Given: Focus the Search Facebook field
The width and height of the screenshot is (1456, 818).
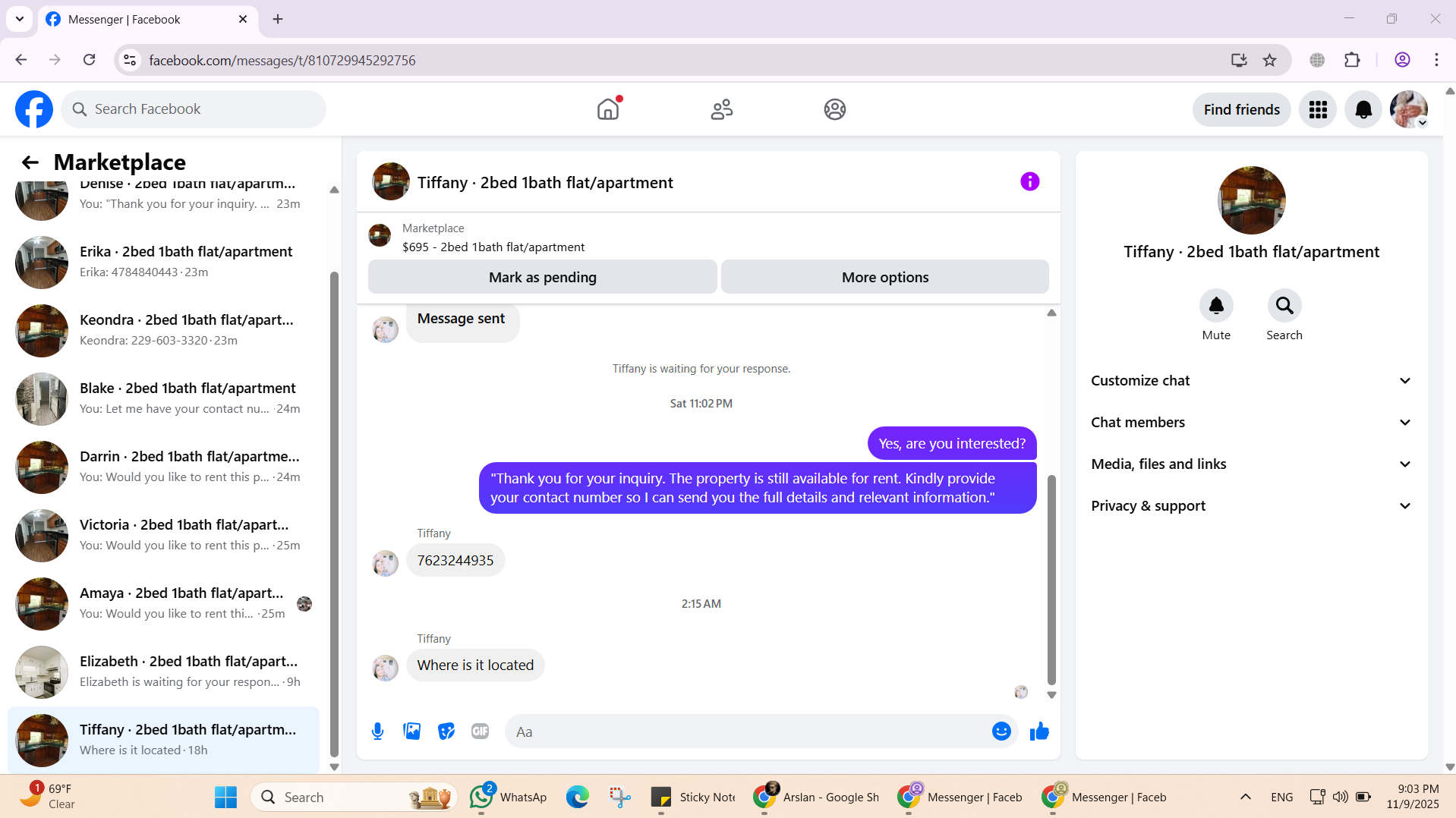Looking at the screenshot, I should (194, 109).
